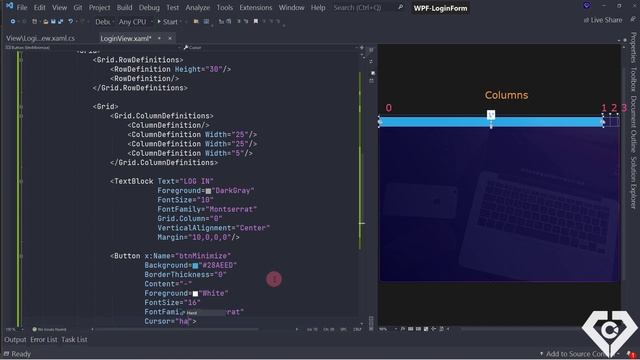Viewport: 640px width, 360px height.
Task: Open the designer zoom percentage dropdown
Action: tap(387, 329)
